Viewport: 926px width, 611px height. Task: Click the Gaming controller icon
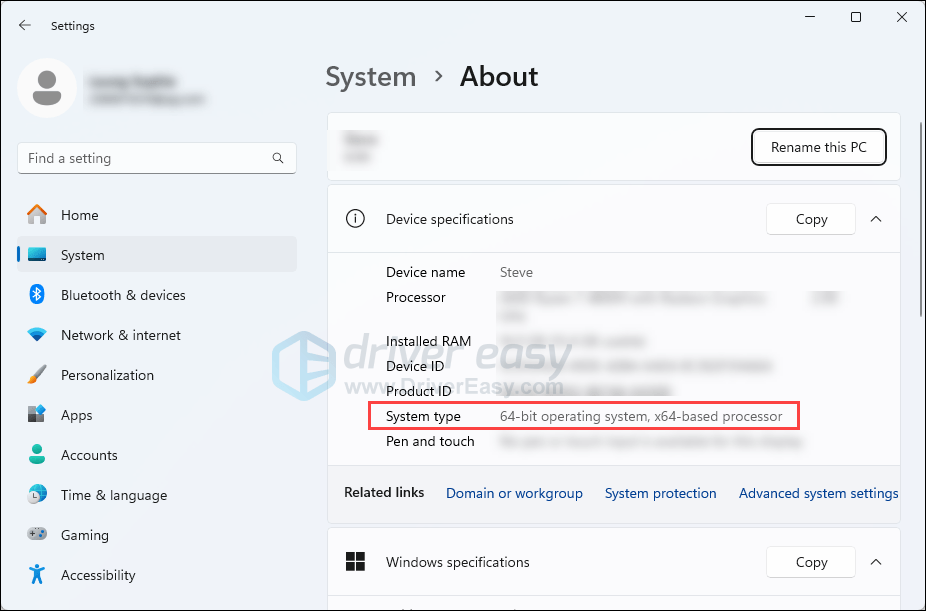pos(37,535)
